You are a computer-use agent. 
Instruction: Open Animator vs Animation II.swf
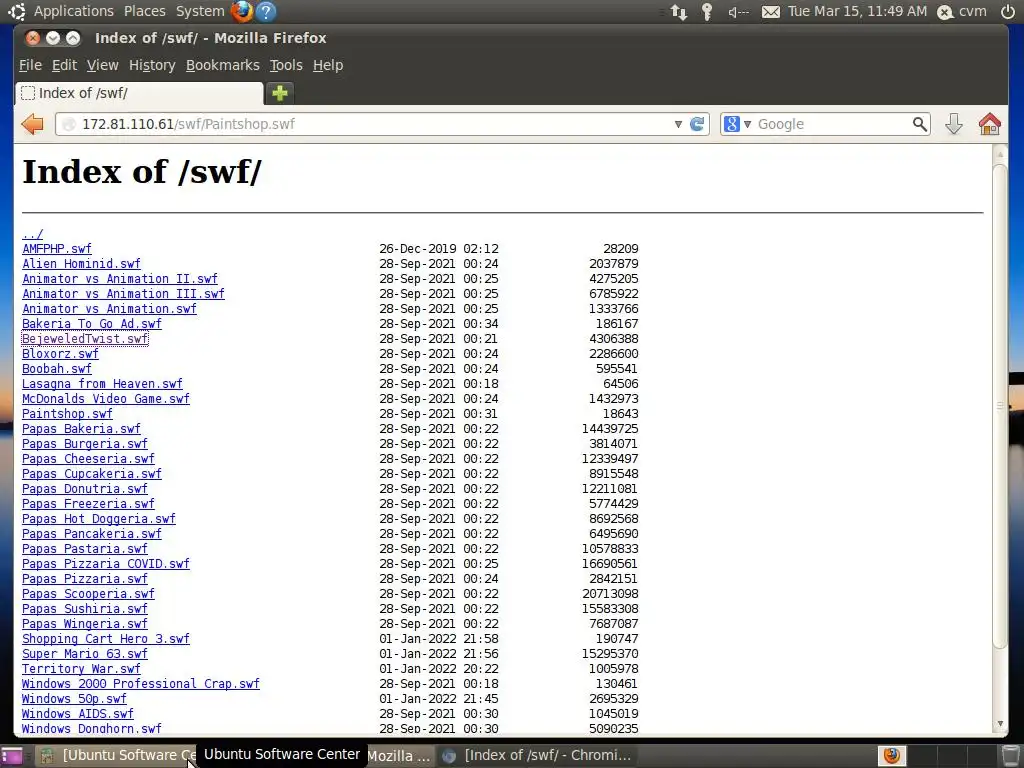120,279
